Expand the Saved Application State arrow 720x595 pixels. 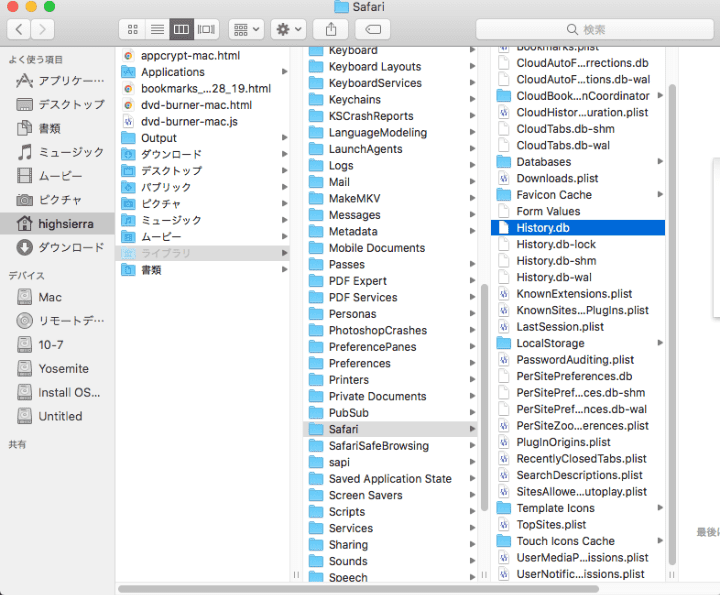coord(472,478)
